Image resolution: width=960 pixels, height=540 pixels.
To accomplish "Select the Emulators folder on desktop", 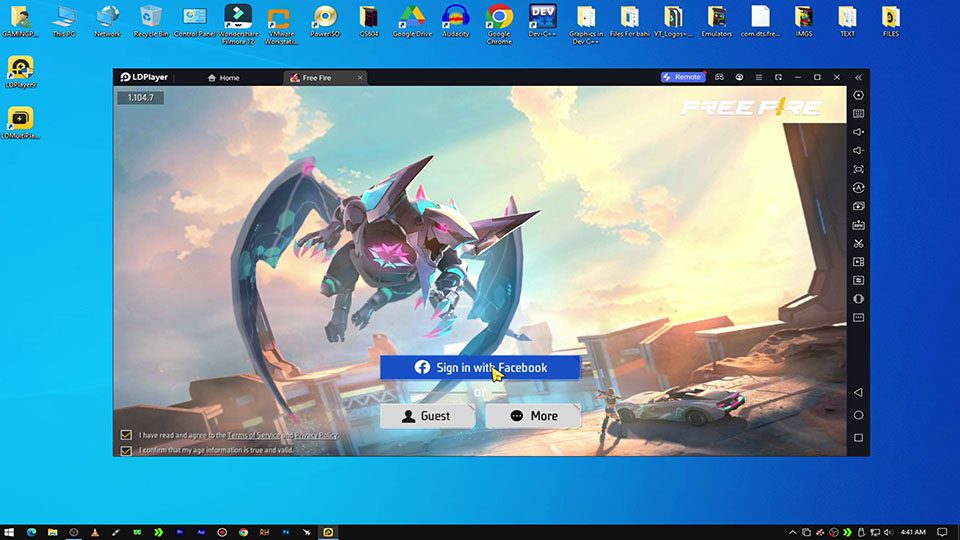I will [716, 21].
